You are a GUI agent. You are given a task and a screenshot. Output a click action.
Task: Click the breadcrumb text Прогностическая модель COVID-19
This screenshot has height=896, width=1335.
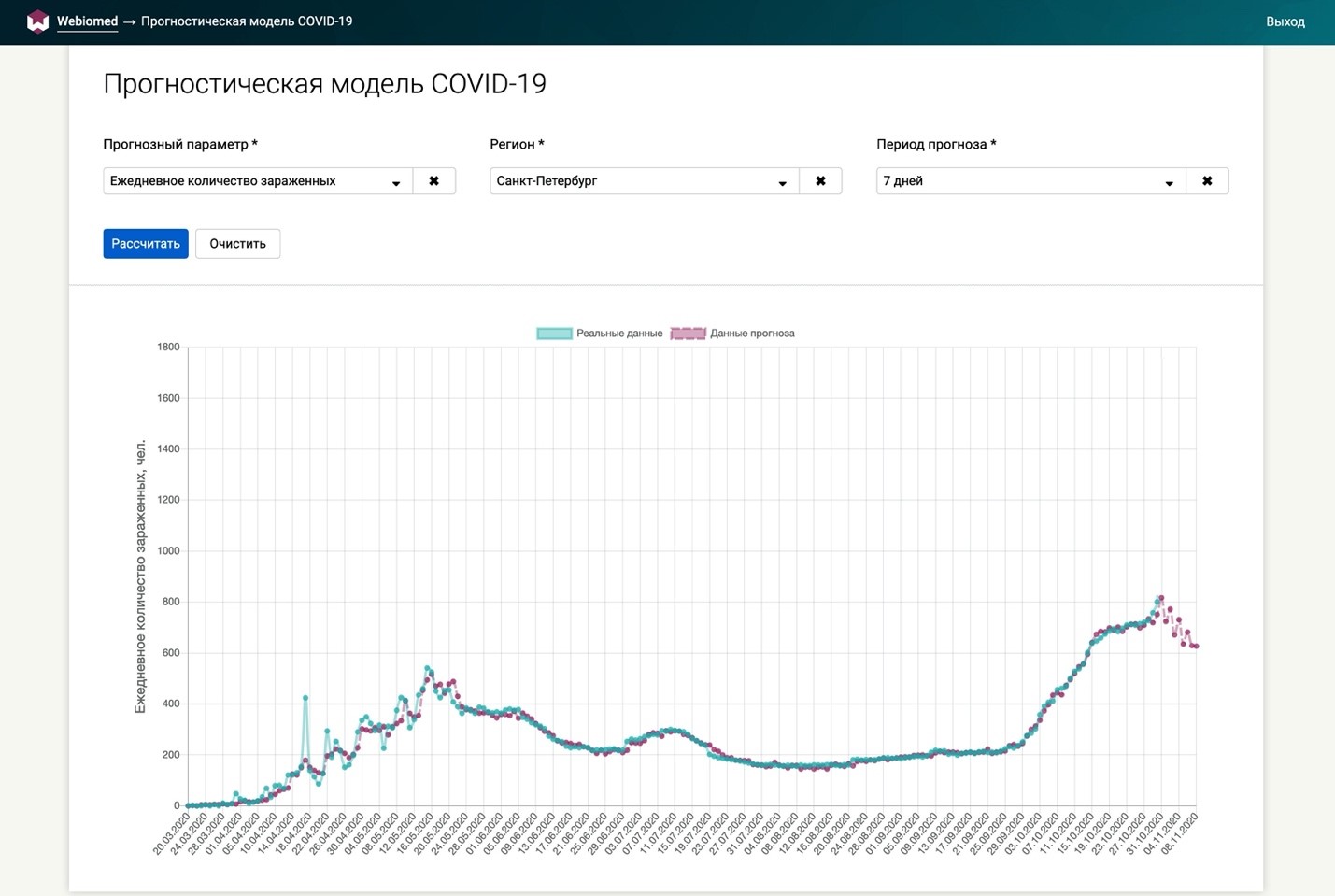247,21
